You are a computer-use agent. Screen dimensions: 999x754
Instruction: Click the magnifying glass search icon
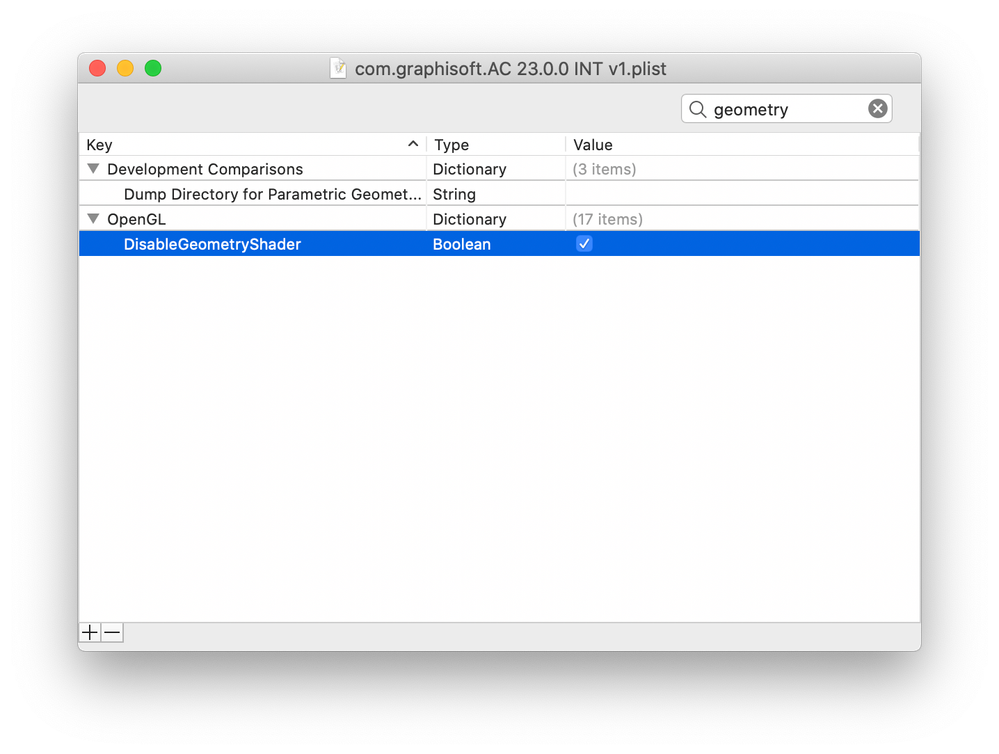698,109
